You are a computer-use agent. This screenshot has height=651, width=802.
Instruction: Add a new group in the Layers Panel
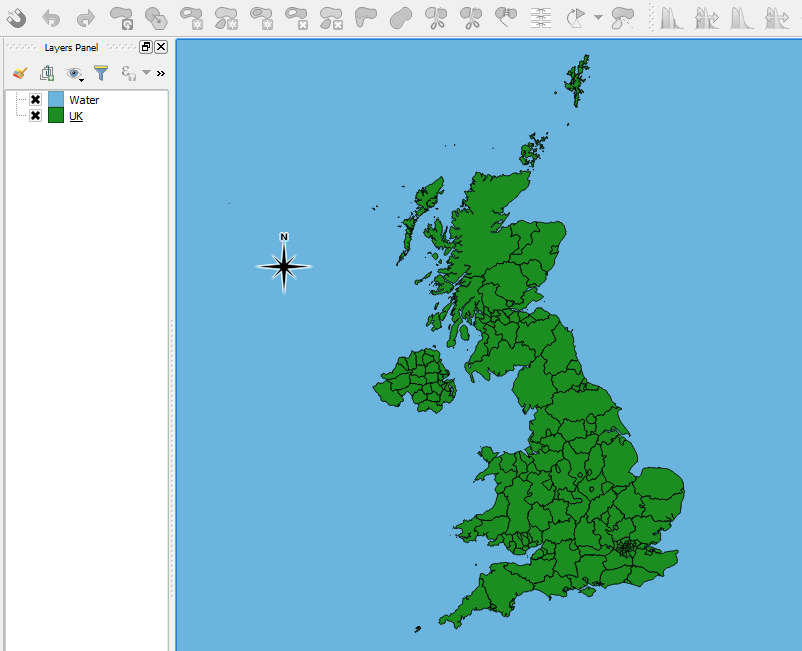[x=47, y=72]
